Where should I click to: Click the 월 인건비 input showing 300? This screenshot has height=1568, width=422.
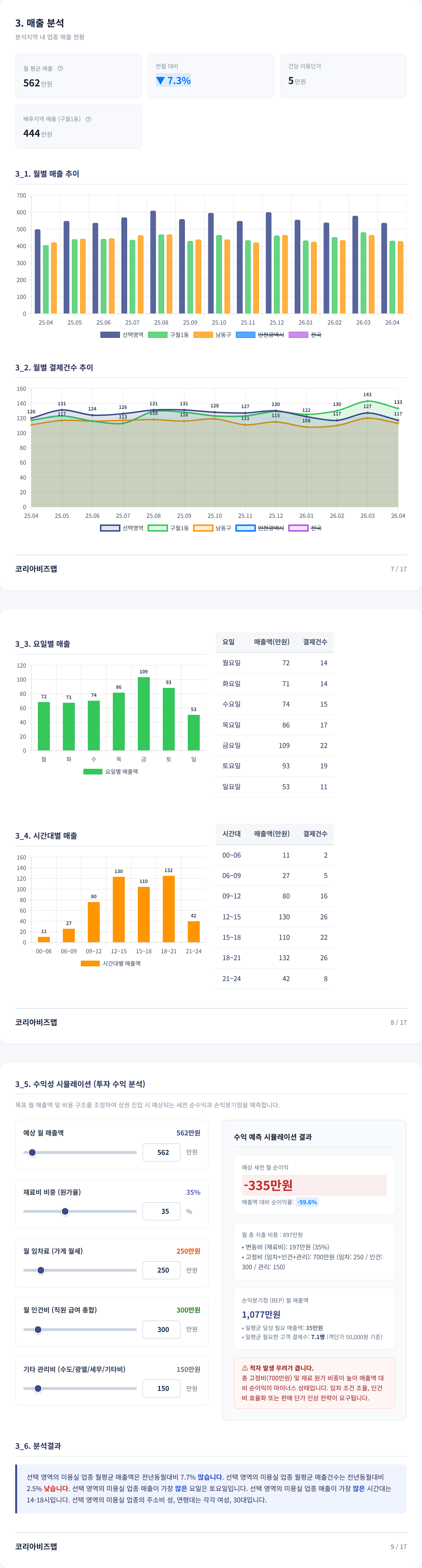tap(161, 1329)
